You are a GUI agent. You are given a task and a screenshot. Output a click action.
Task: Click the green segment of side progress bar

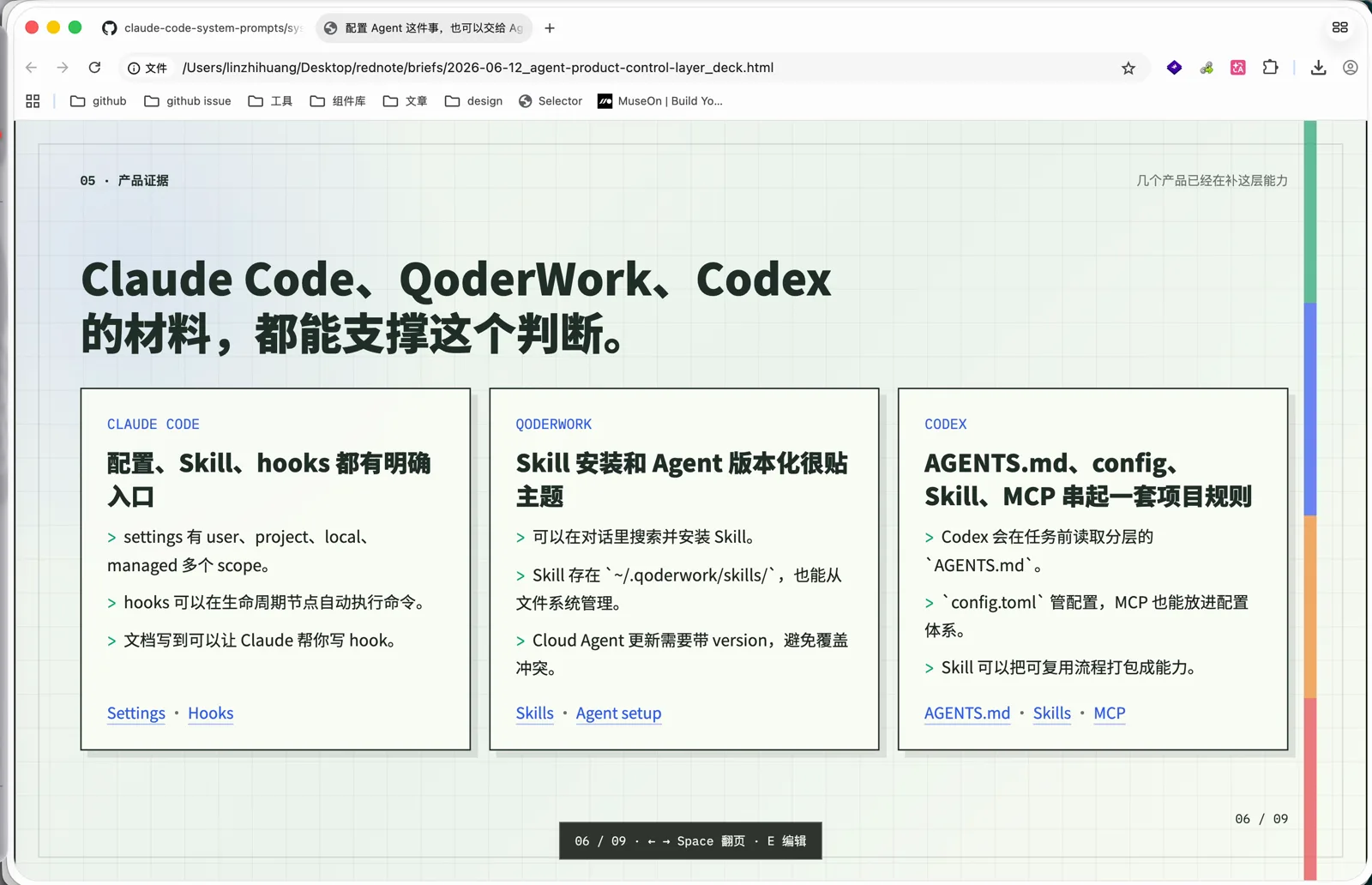[1310, 212]
